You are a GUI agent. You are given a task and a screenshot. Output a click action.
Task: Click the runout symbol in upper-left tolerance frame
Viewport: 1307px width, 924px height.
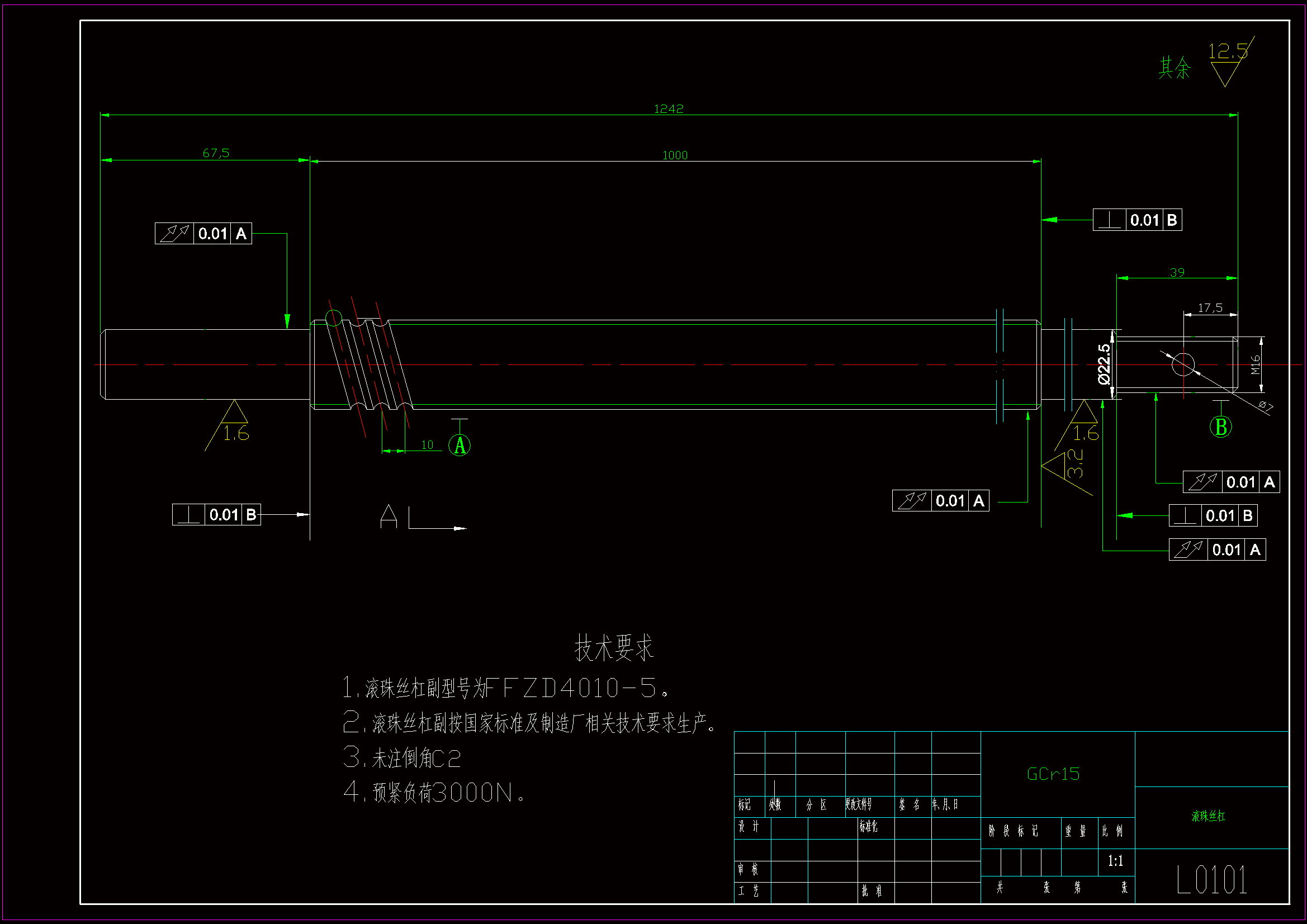[174, 234]
